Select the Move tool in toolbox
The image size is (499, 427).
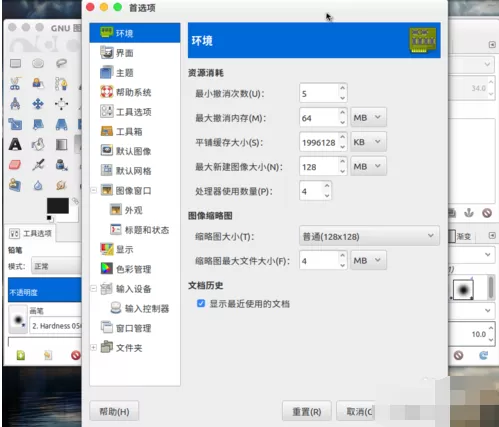click(x=38, y=104)
